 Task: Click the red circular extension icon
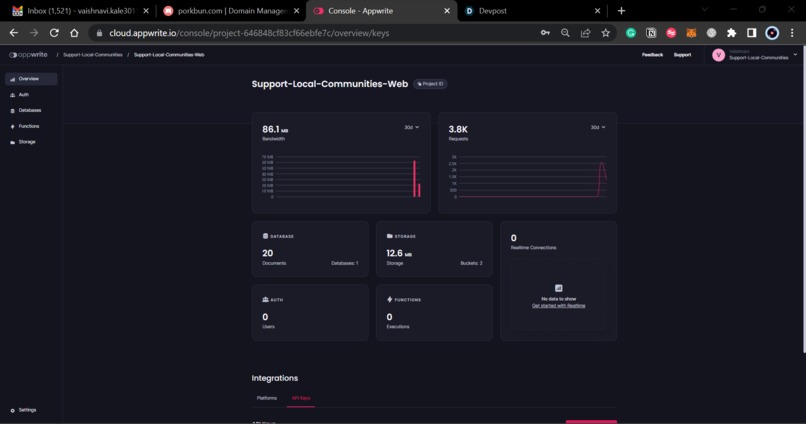pyautogui.click(x=671, y=33)
